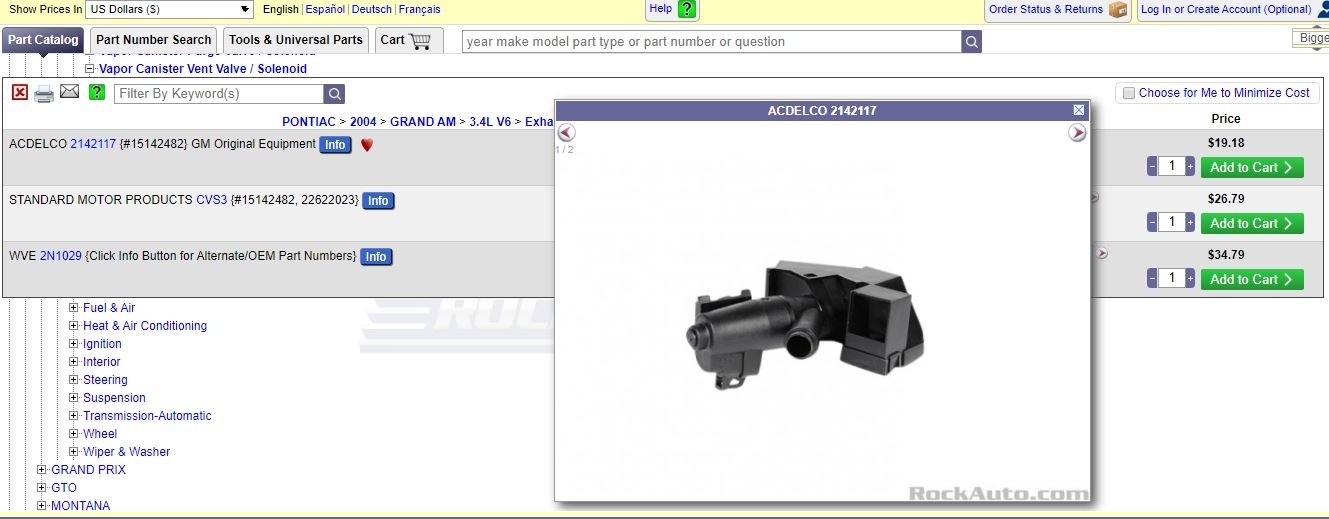Open the Tools & Universal Parts tab

[296, 41]
